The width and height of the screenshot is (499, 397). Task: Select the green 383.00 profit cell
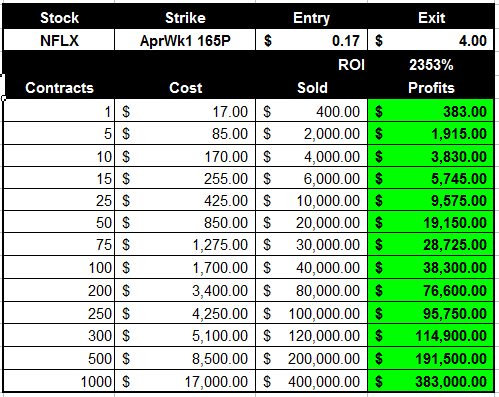coord(431,111)
